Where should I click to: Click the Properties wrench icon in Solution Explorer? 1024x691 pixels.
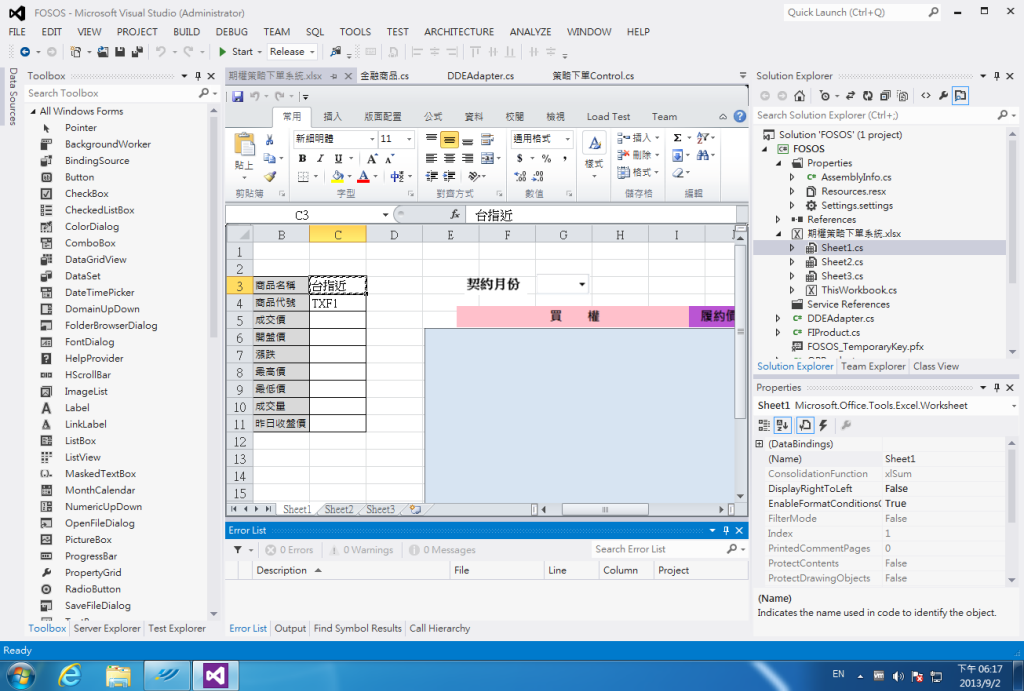(943, 96)
